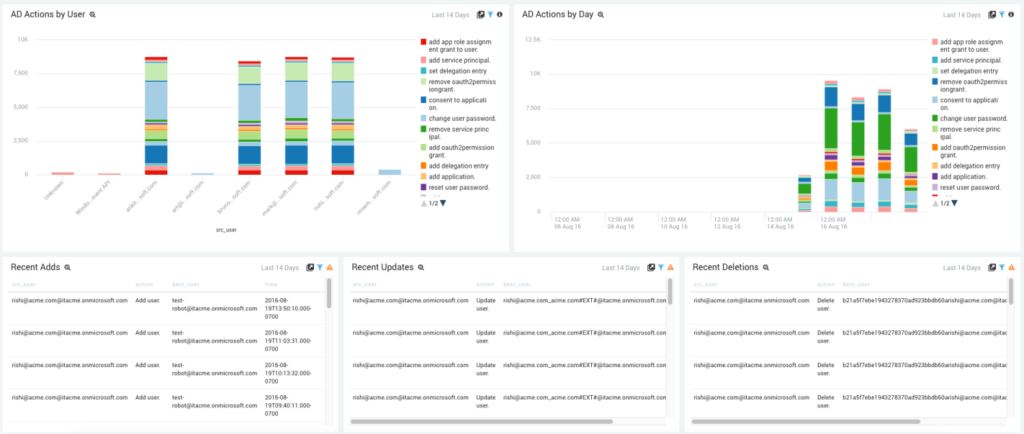Image resolution: width=1024 pixels, height=434 pixels.
Task: Click the small rosem...soft.com bar in By User chart
Action: (390, 172)
